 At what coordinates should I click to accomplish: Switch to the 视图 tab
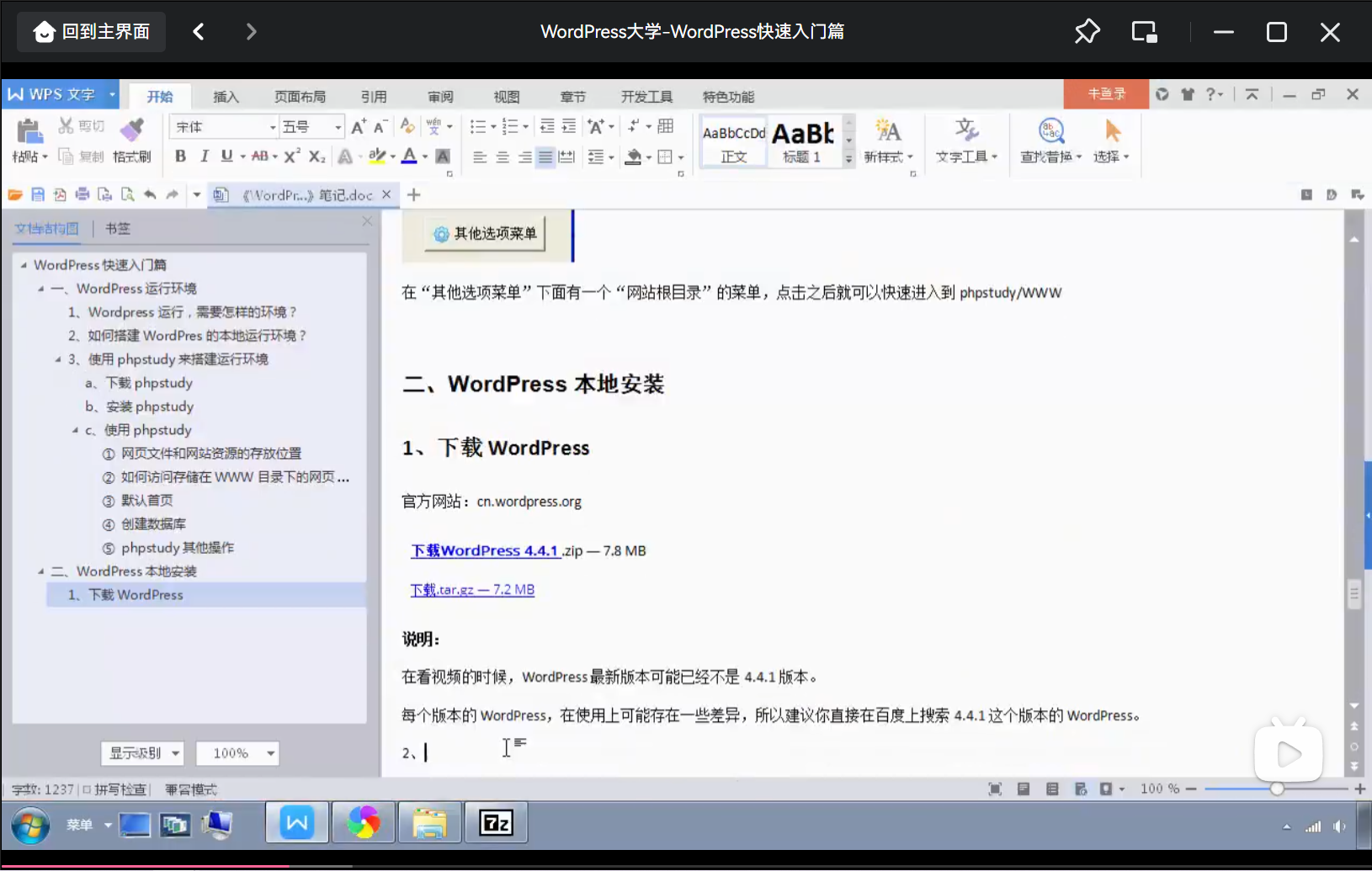(507, 97)
